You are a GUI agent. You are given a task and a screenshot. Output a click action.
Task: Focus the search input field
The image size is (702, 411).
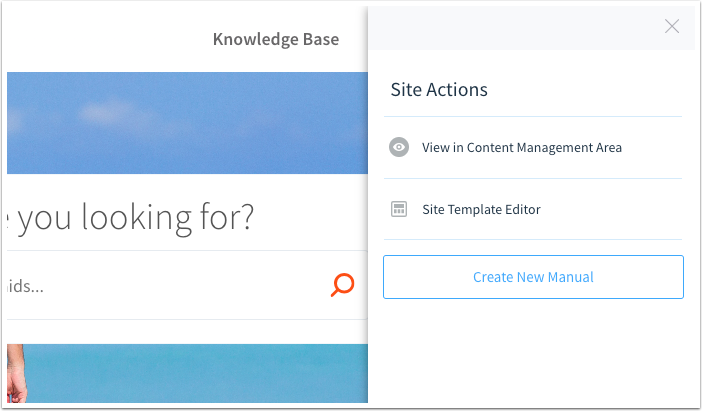[x=160, y=286]
